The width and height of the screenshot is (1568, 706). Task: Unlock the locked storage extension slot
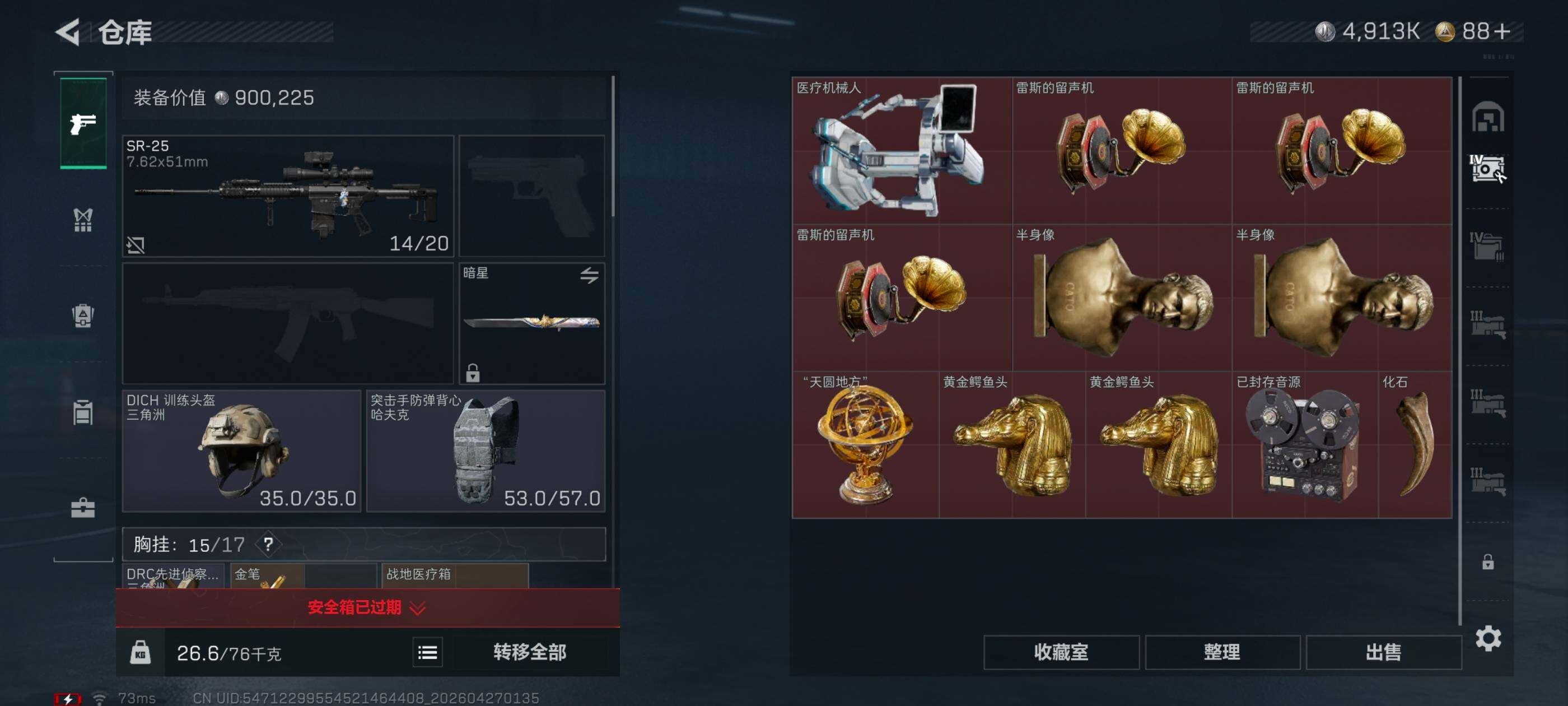pos(1488,561)
